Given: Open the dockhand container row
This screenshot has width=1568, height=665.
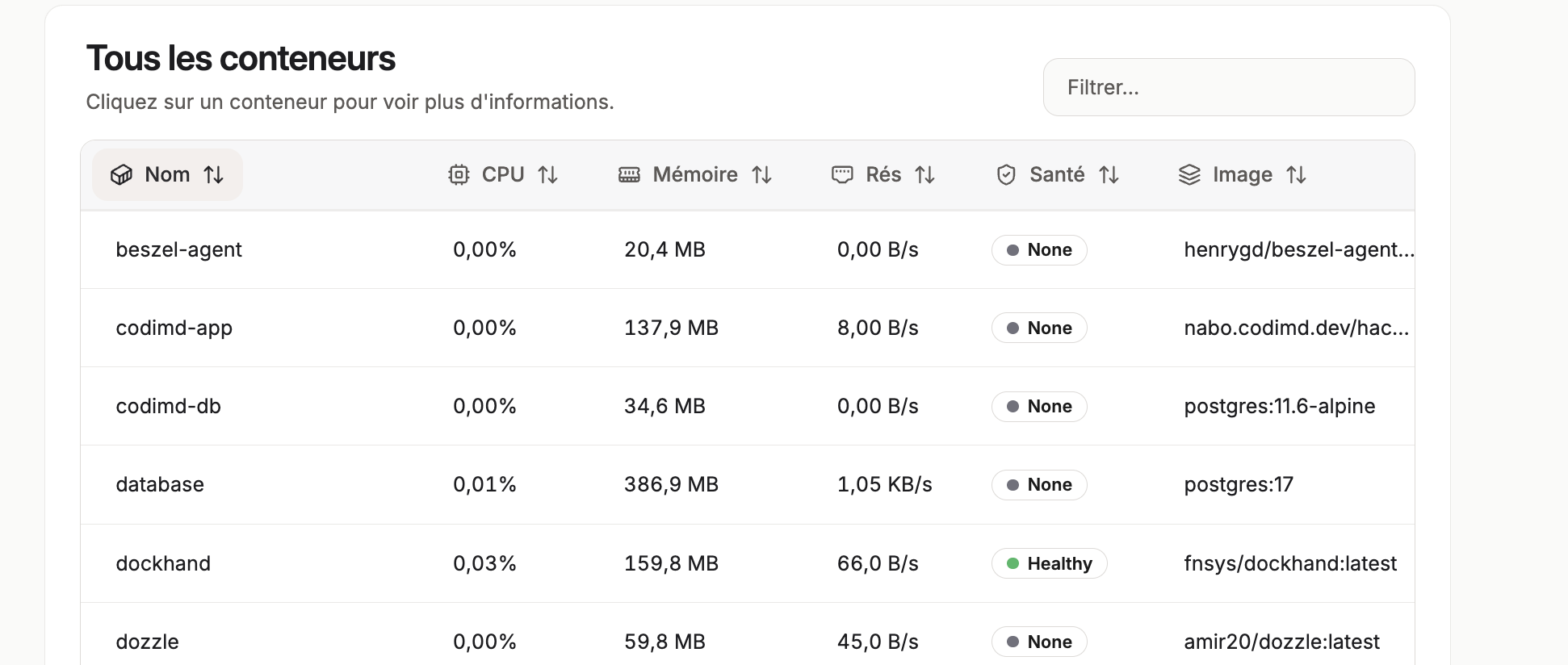Looking at the screenshot, I should [x=748, y=563].
